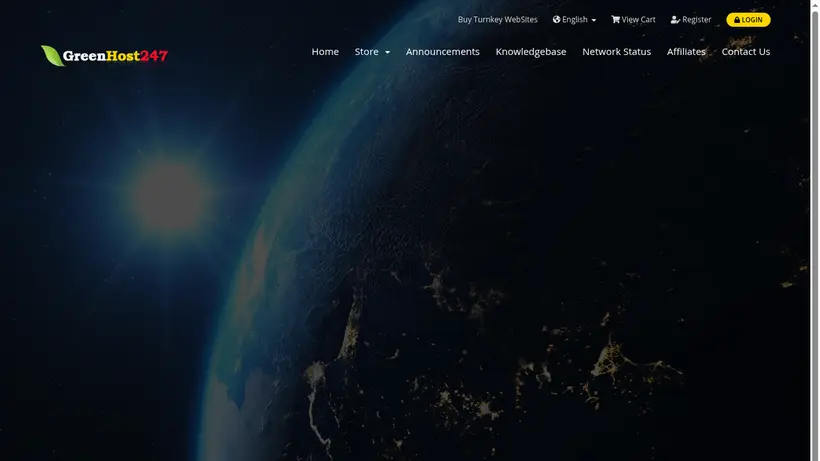Open the Contact Us page
Image resolution: width=820 pixels, height=461 pixels.
click(746, 52)
